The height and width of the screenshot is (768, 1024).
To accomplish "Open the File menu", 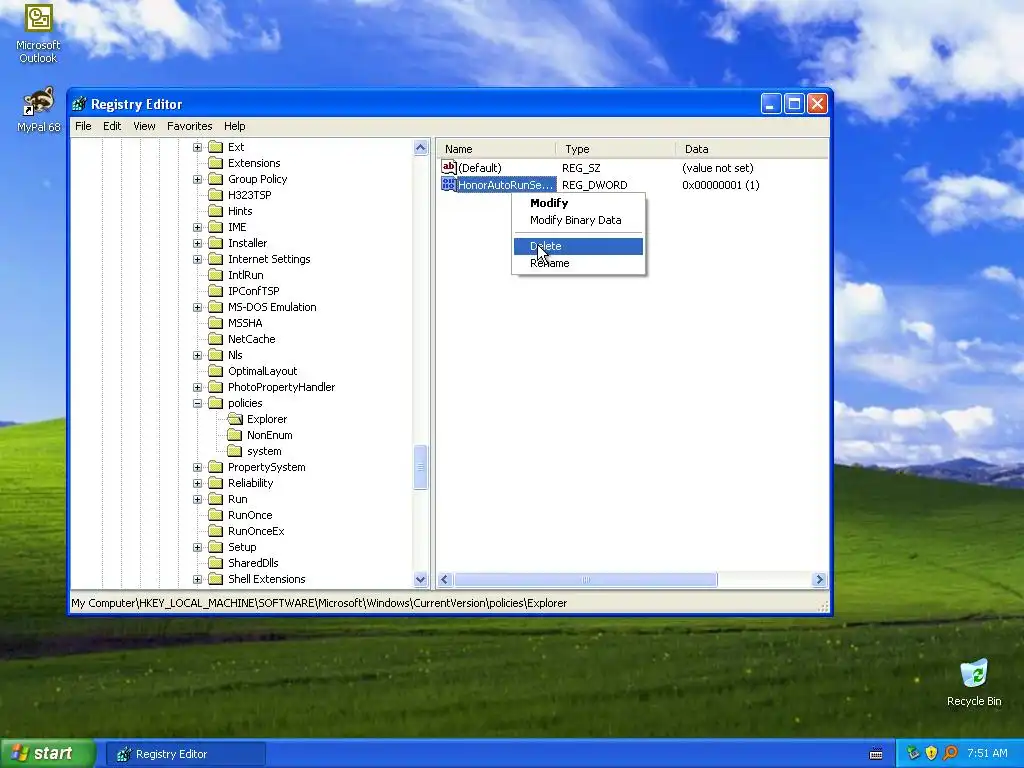I will 83,126.
